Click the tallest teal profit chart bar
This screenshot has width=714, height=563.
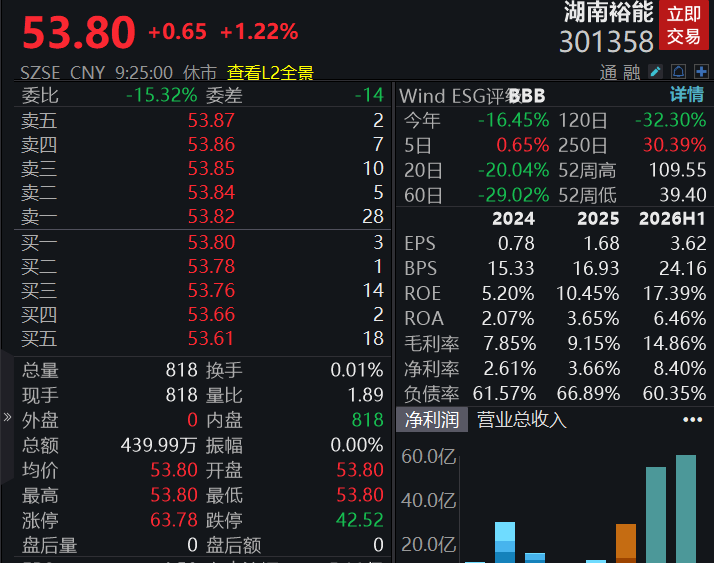point(686,509)
